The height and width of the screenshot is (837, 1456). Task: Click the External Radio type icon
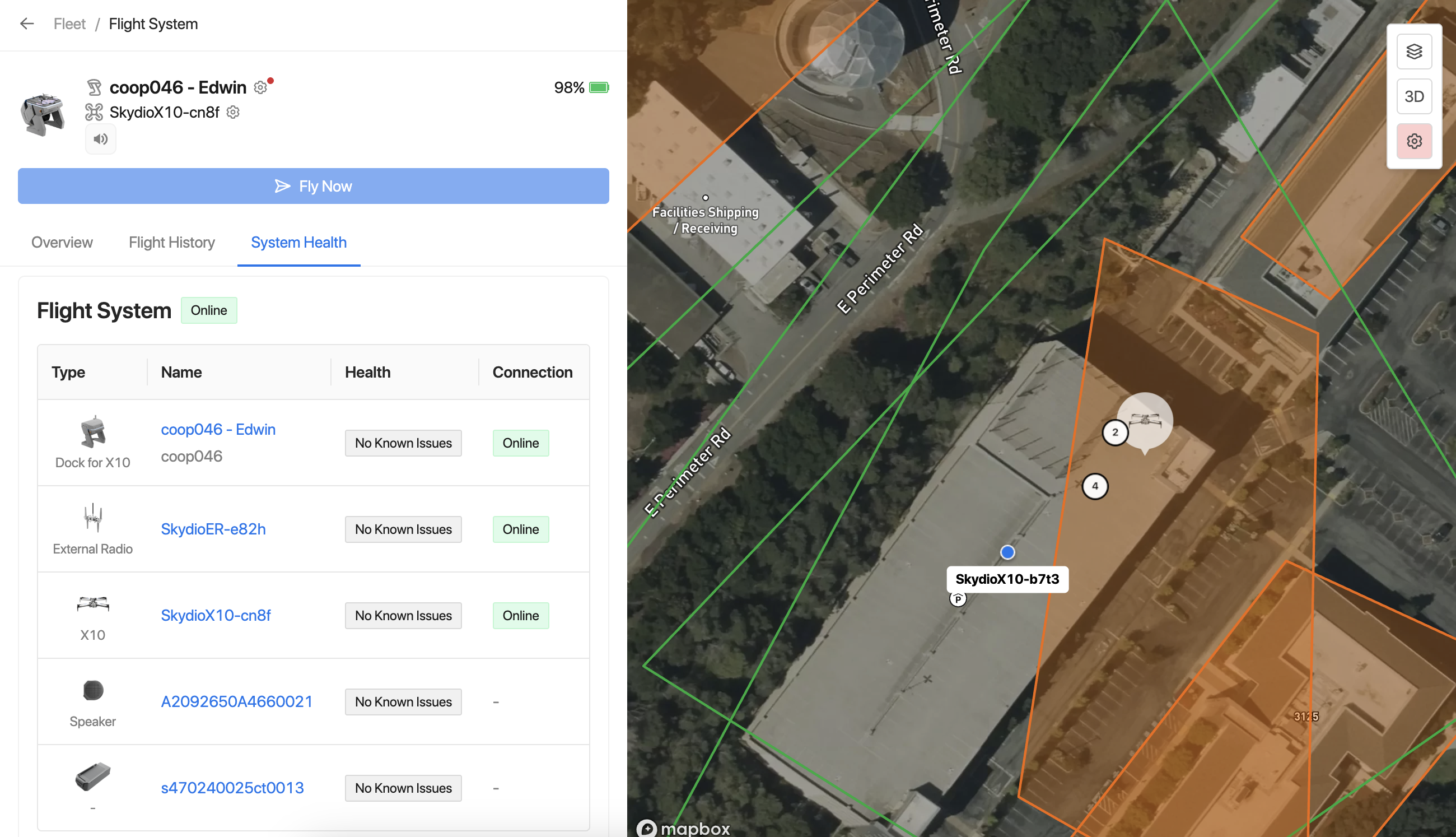coord(92,518)
